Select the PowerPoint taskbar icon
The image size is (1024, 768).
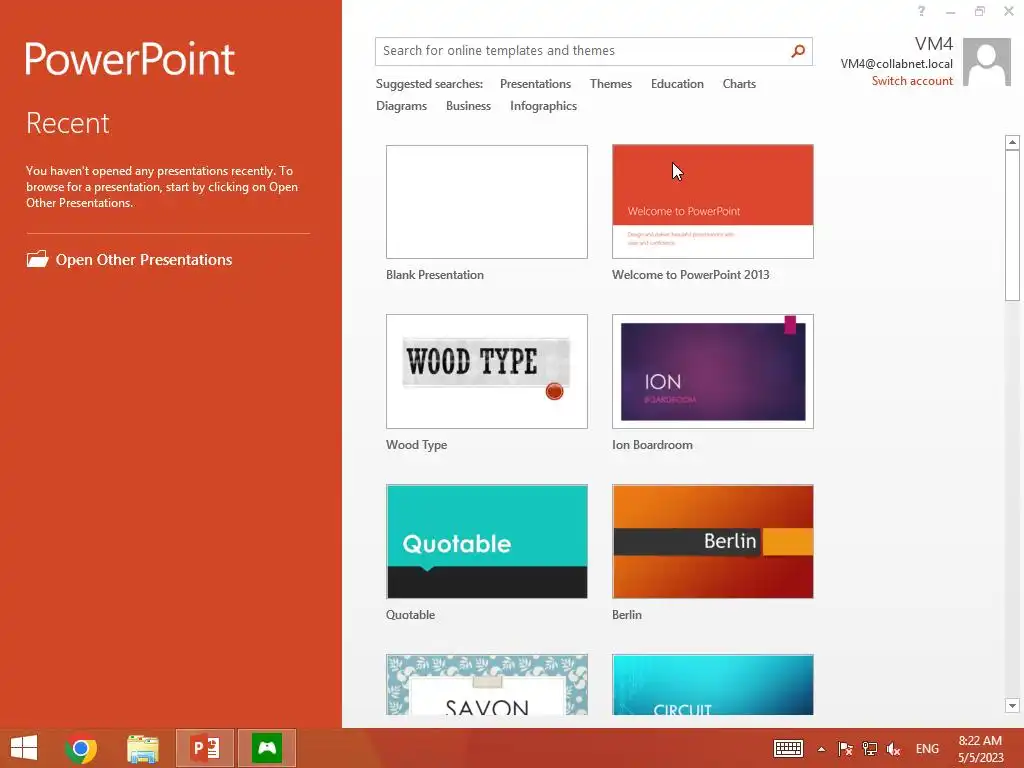click(205, 748)
